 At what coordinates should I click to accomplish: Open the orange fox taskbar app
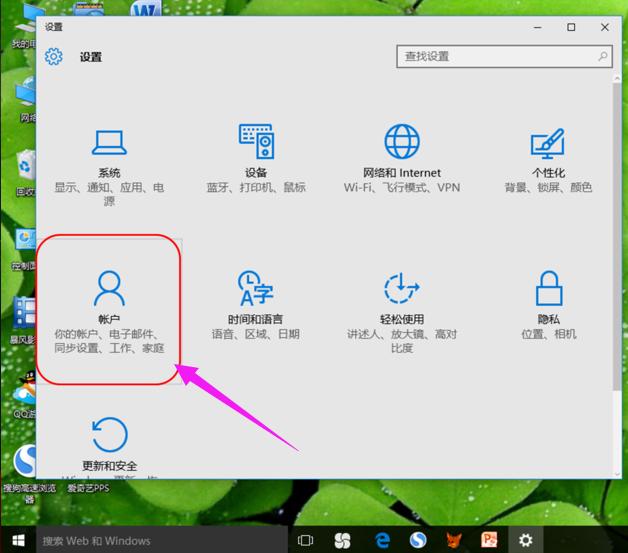454,540
